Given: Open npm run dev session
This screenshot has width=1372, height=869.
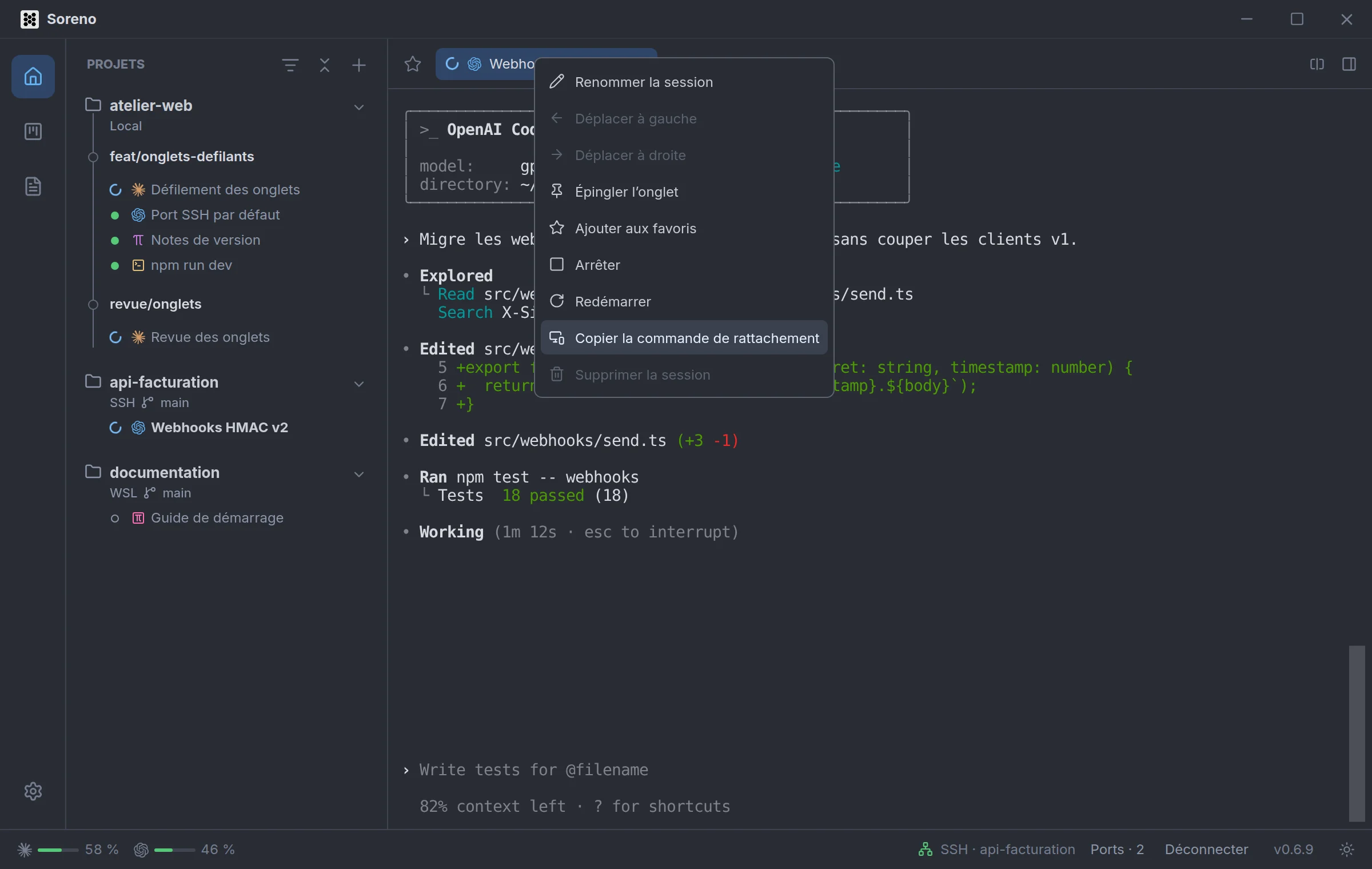Looking at the screenshot, I should point(192,265).
